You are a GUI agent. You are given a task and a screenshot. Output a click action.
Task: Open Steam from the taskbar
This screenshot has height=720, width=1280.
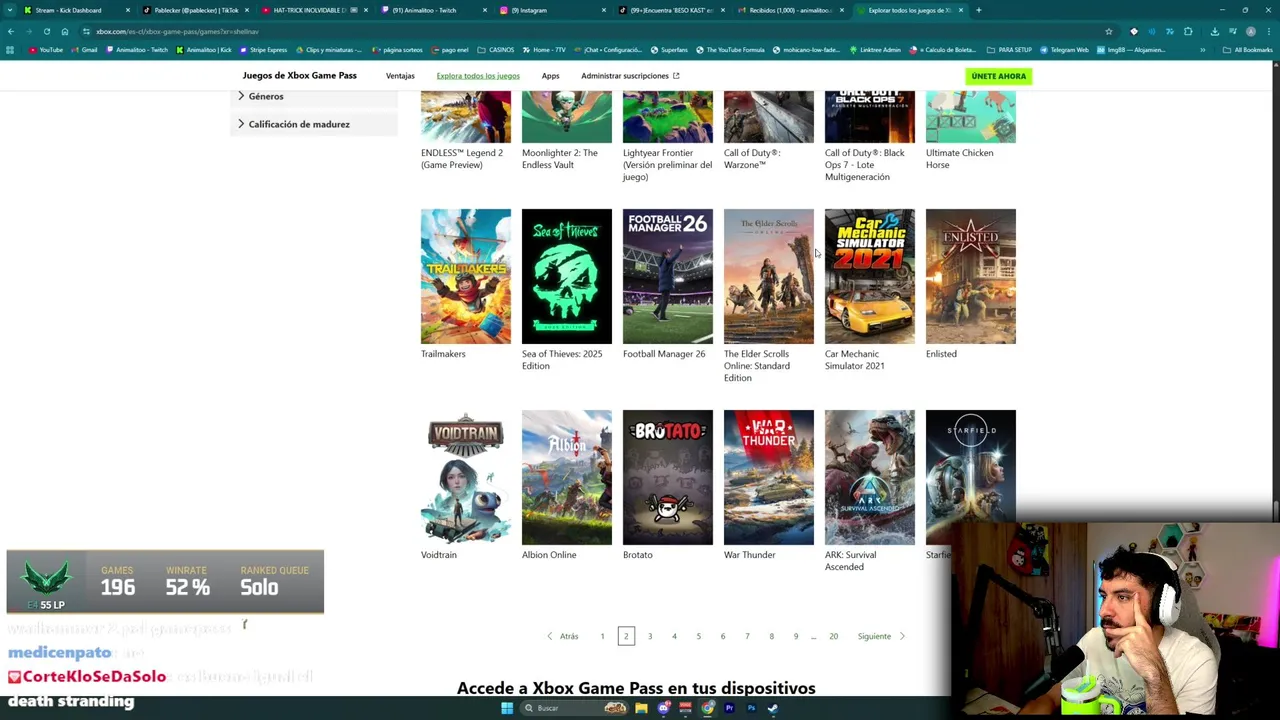click(x=773, y=708)
